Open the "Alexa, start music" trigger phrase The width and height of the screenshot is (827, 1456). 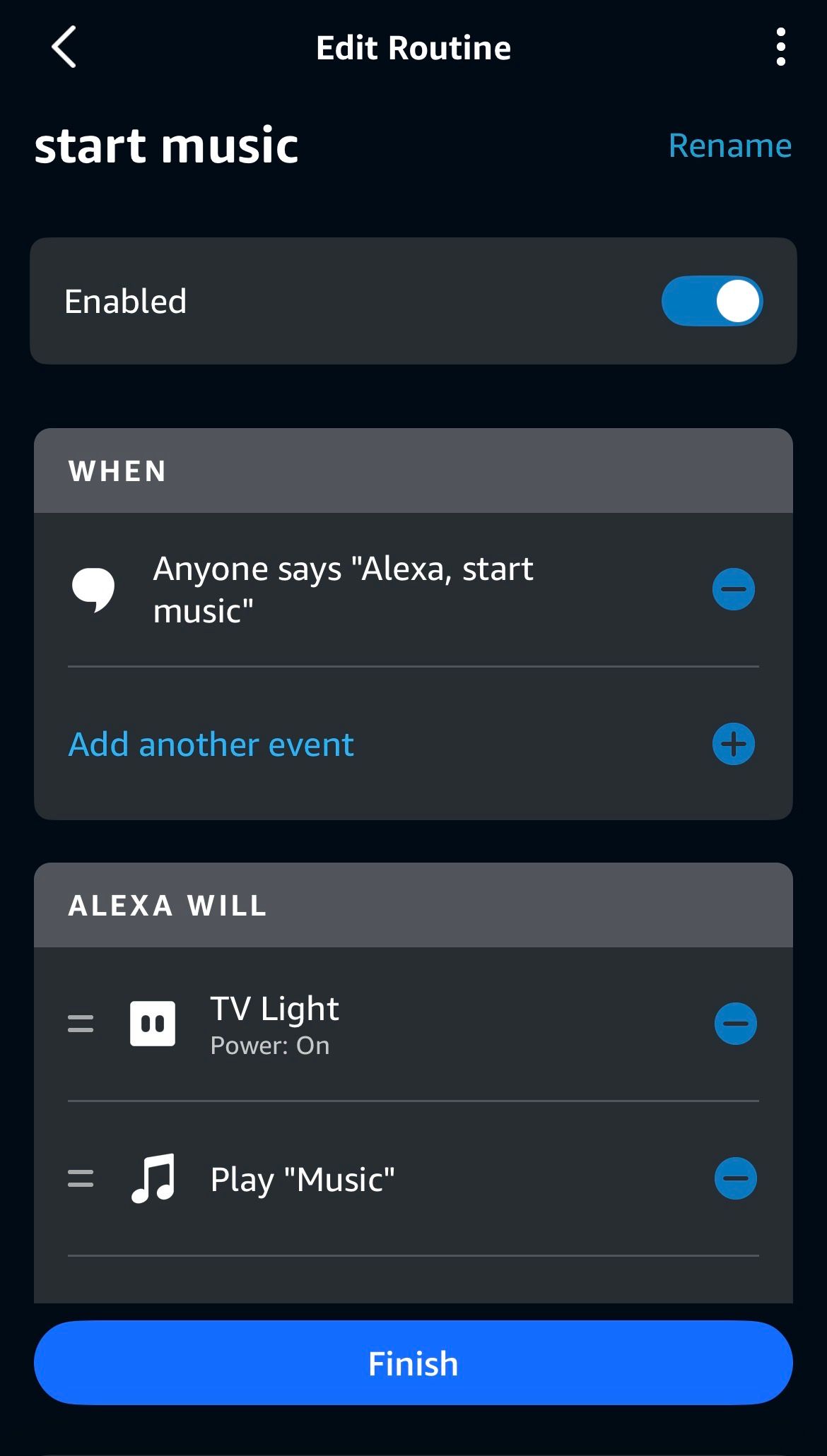(x=344, y=589)
